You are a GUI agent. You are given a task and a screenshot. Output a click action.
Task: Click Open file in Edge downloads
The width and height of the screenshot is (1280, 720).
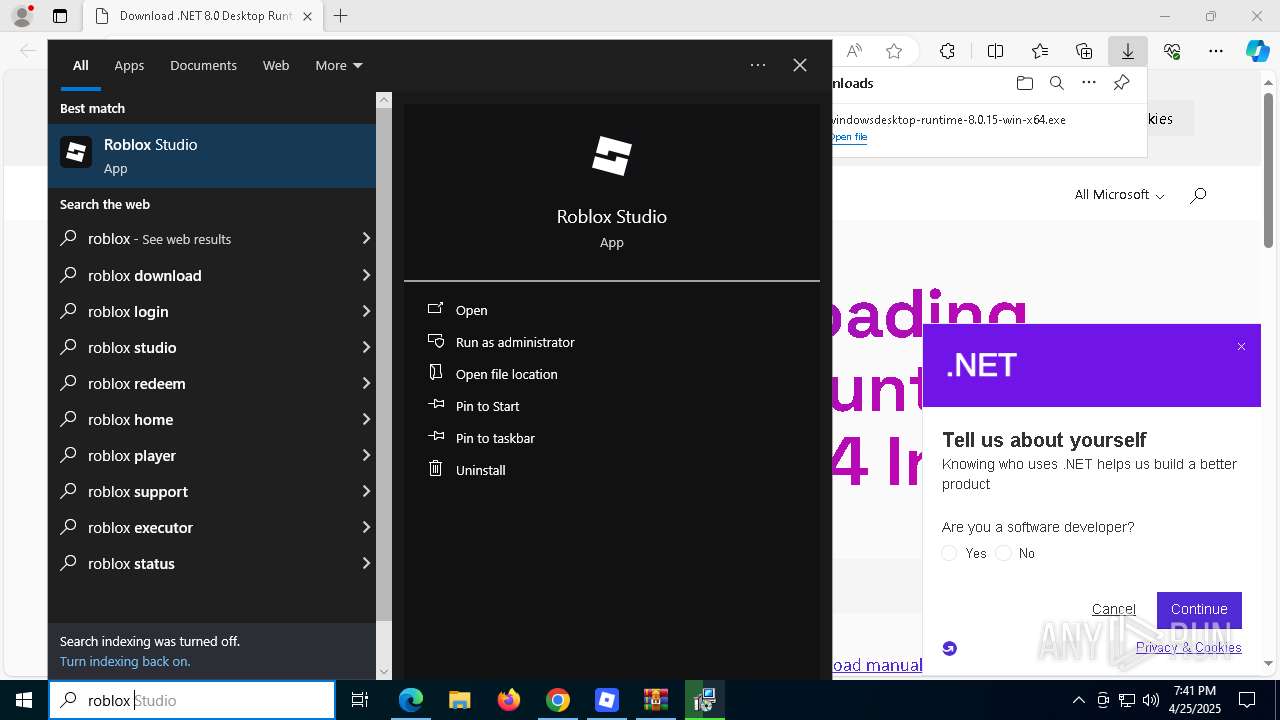tap(848, 137)
